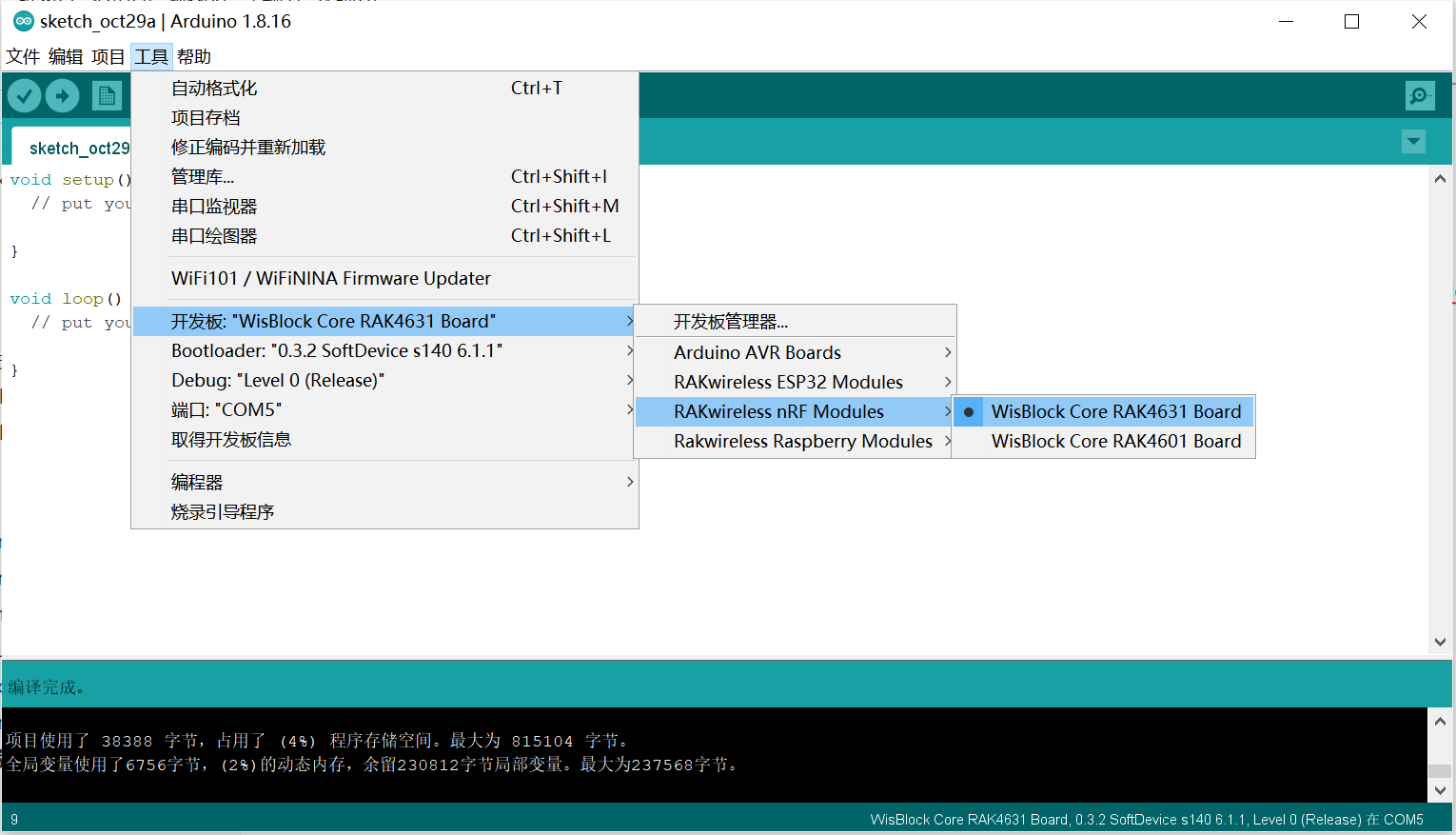This screenshot has height=835, width=1456.
Task: Open the Serial Monitor magnifier icon
Action: (x=1420, y=95)
